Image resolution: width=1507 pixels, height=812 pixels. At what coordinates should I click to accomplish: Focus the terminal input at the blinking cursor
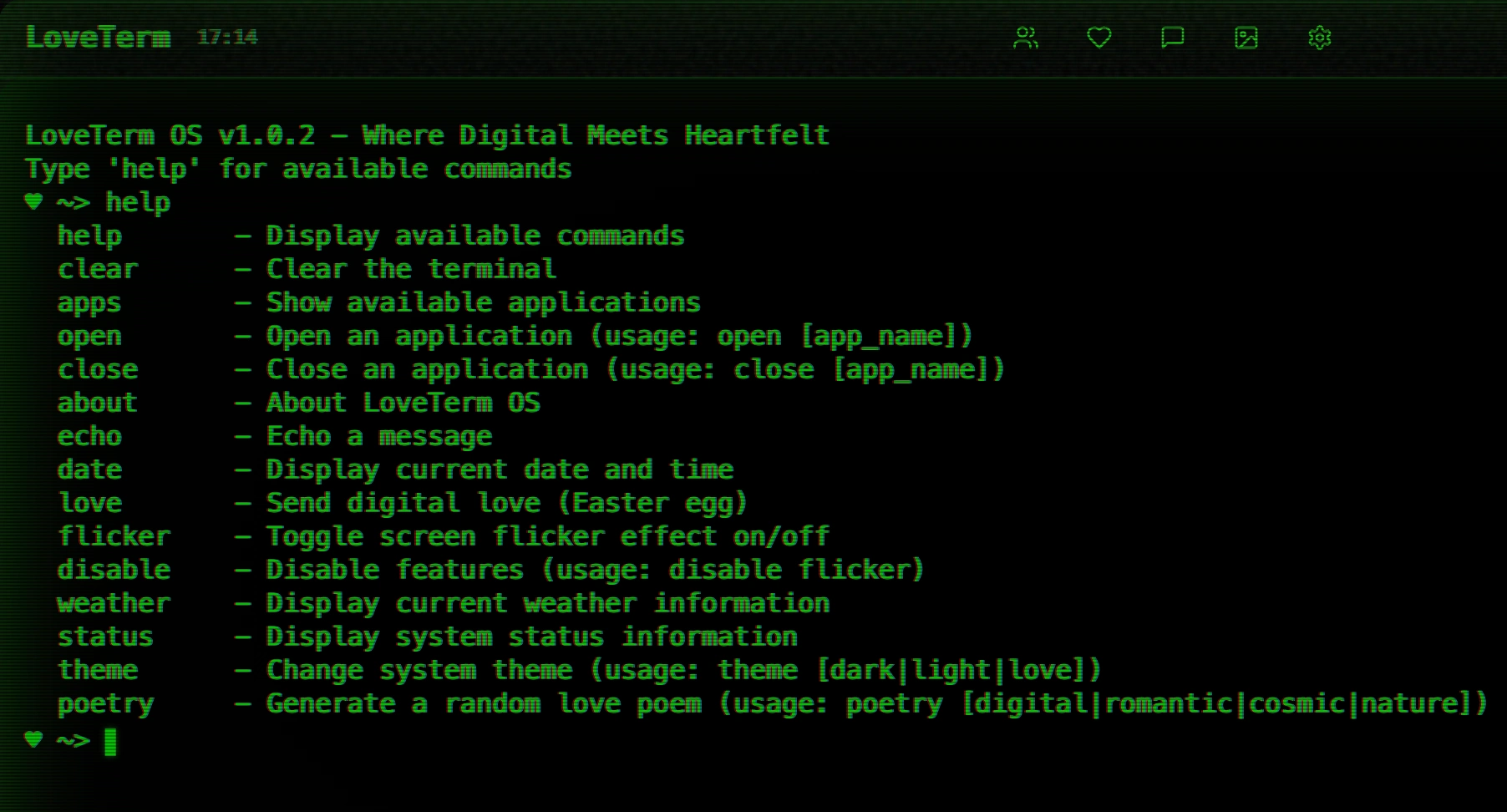pos(110,741)
